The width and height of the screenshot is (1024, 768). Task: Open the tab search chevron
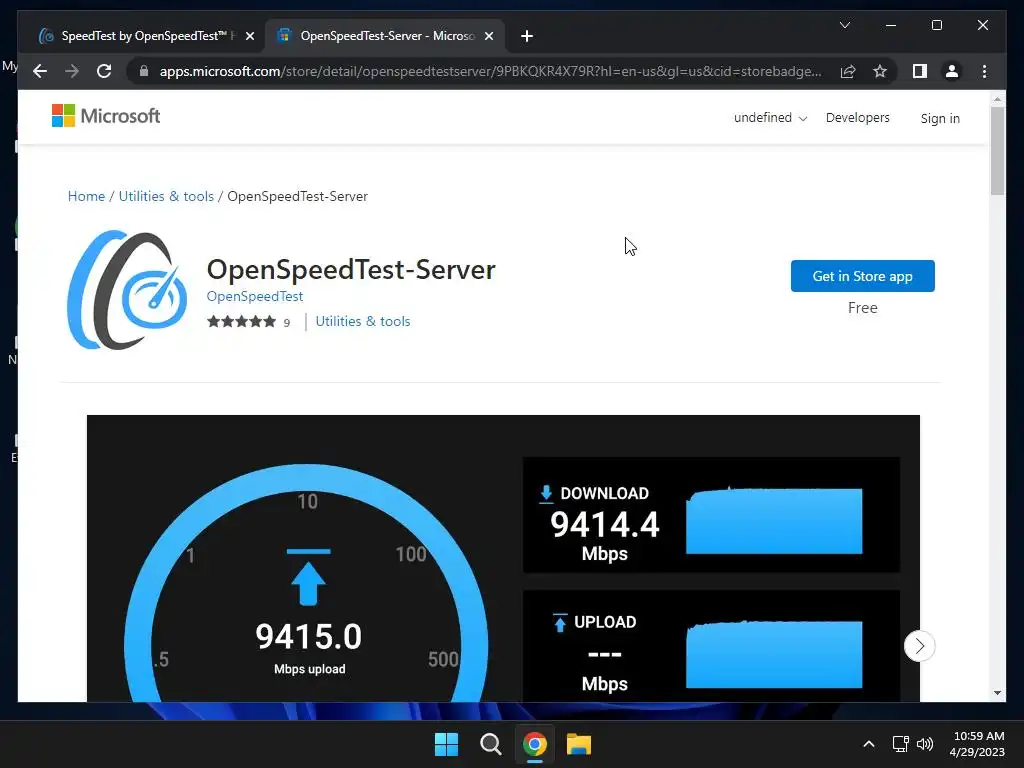844,25
